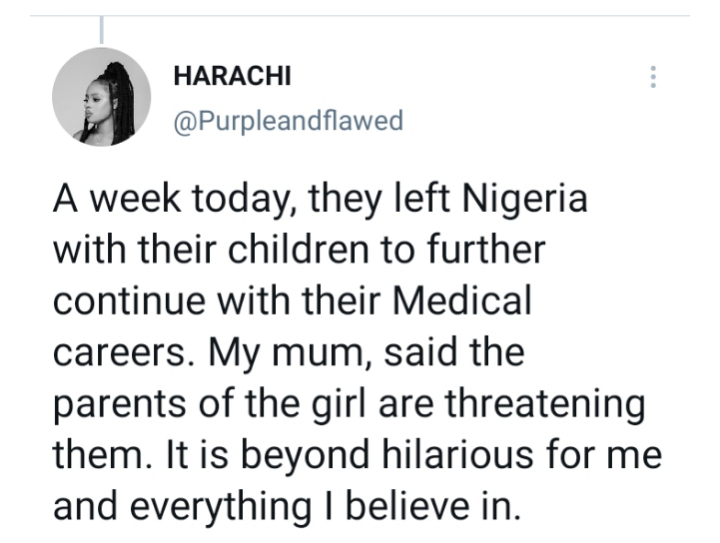Open the HARACHI display name link

[x=231, y=77]
